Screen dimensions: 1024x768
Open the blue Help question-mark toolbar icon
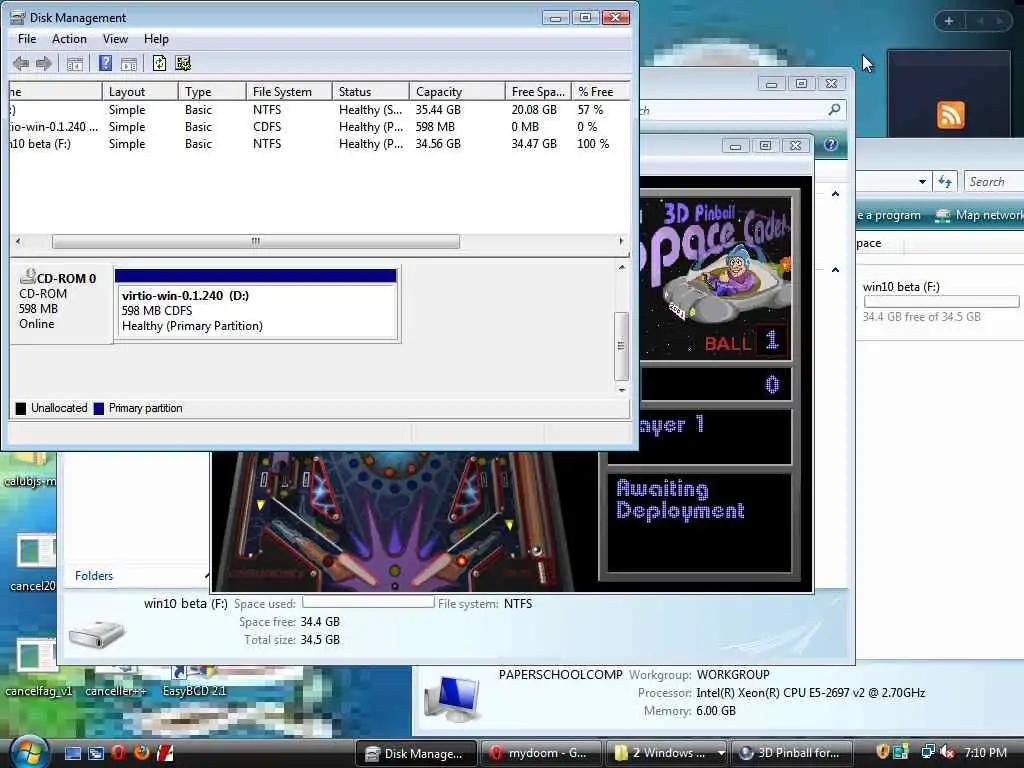(105, 63)
